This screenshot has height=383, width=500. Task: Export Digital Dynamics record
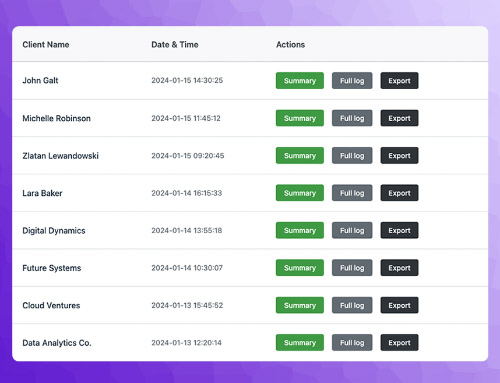click(399, 230)
